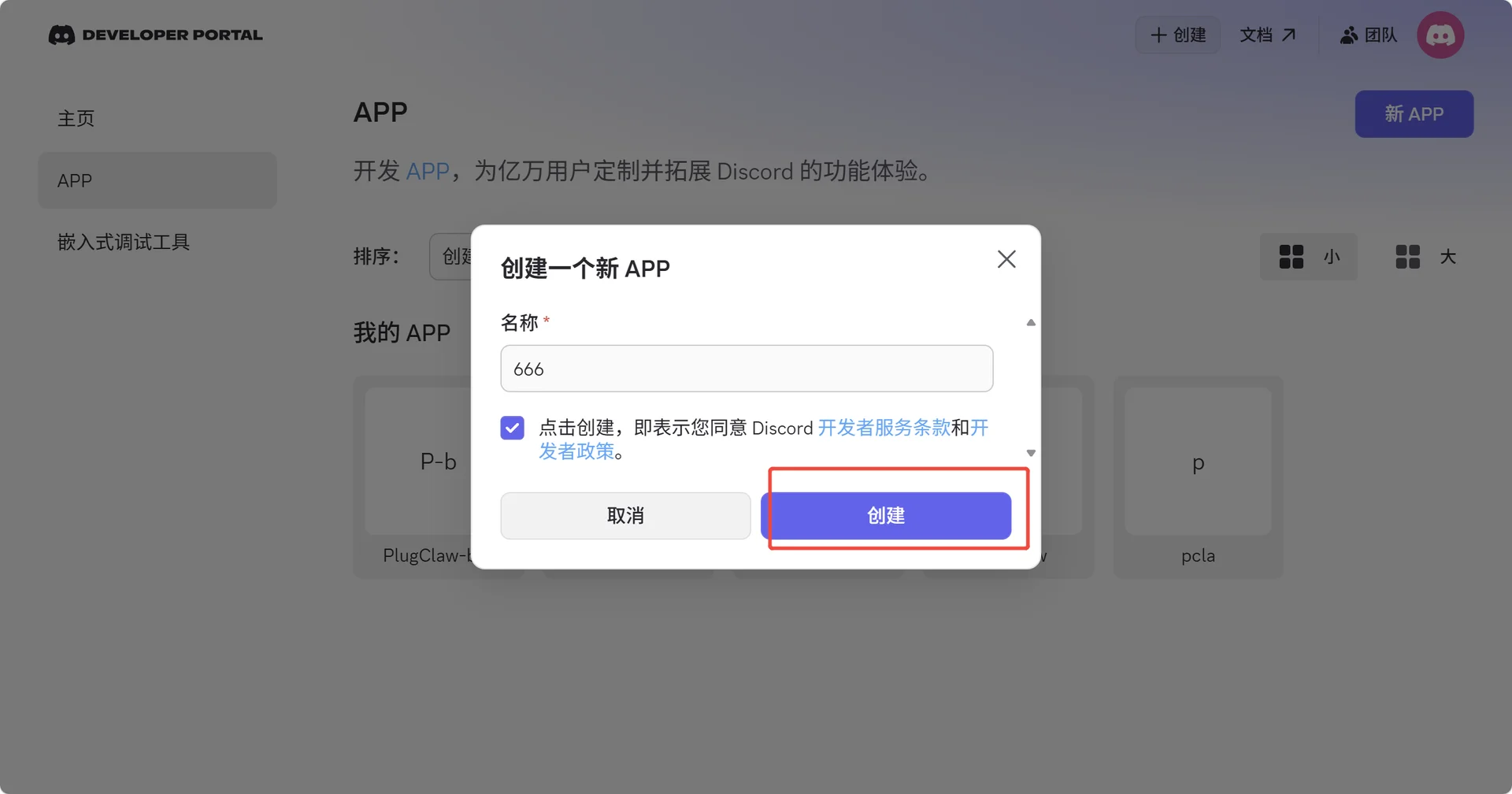Image resolution: width=1512 pixels, height=794 pixels.
Task: Open the 发者政策 link
Action: click(x=576, y=451)
